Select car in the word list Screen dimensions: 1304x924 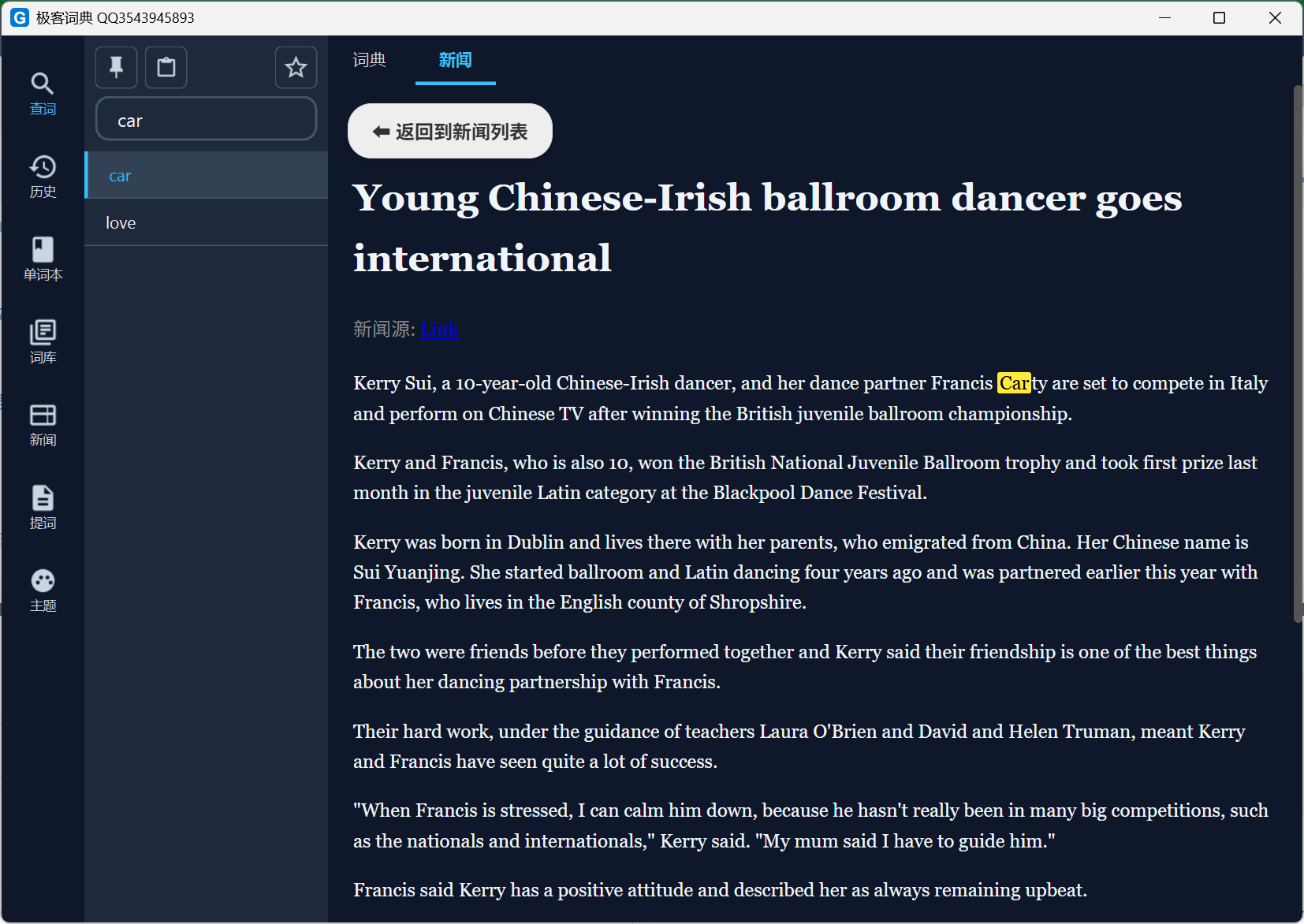point(206,176)
